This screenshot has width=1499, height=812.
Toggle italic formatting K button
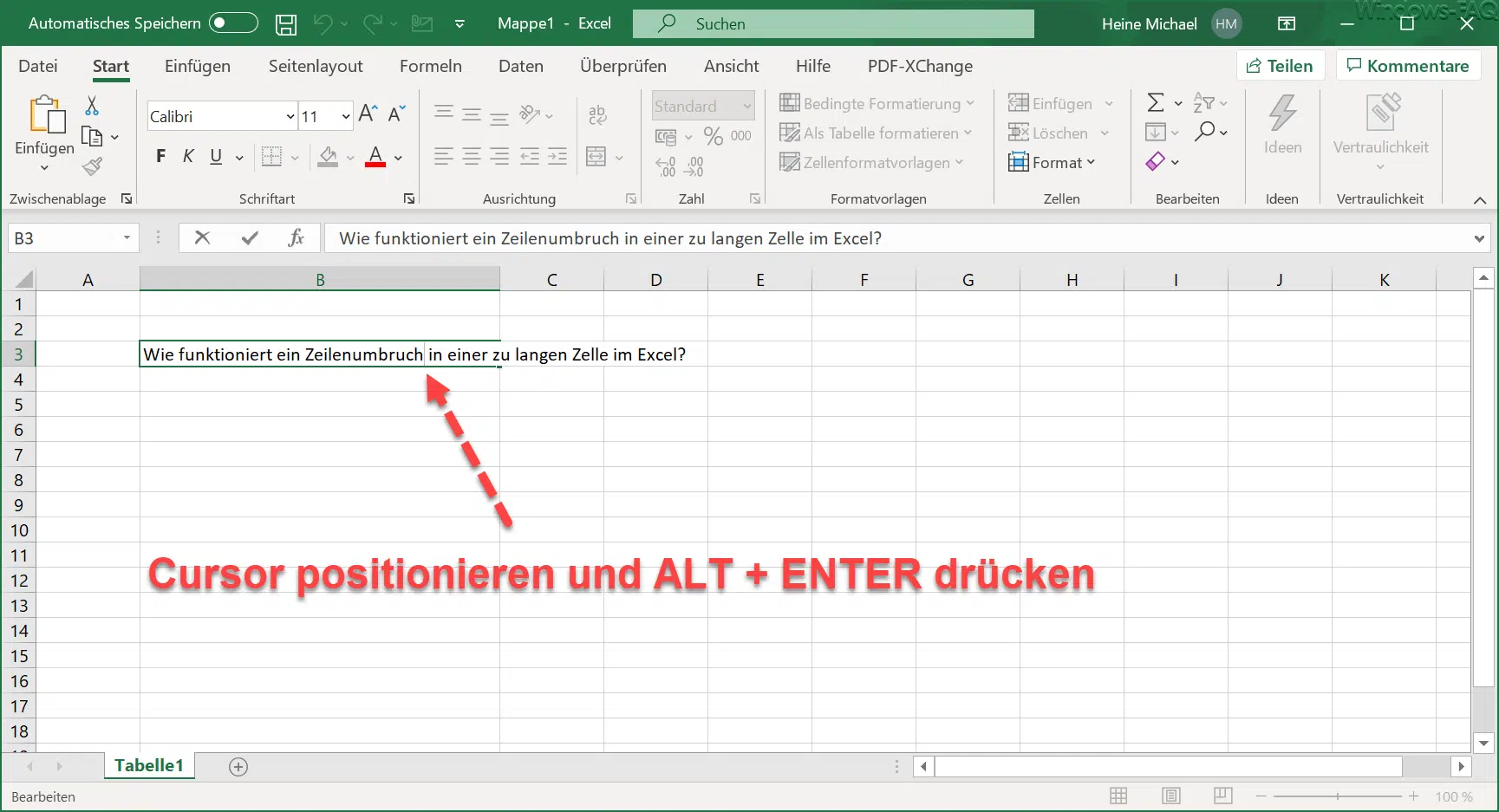(x=188, y=157)
